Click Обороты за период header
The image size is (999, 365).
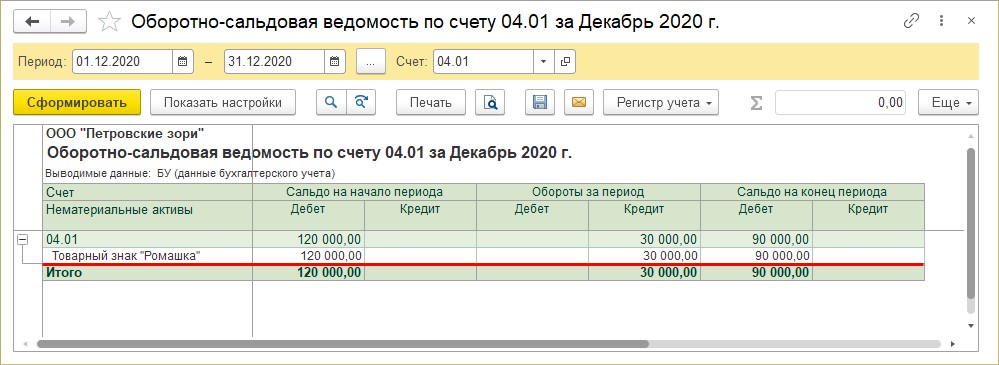point(588,191)
